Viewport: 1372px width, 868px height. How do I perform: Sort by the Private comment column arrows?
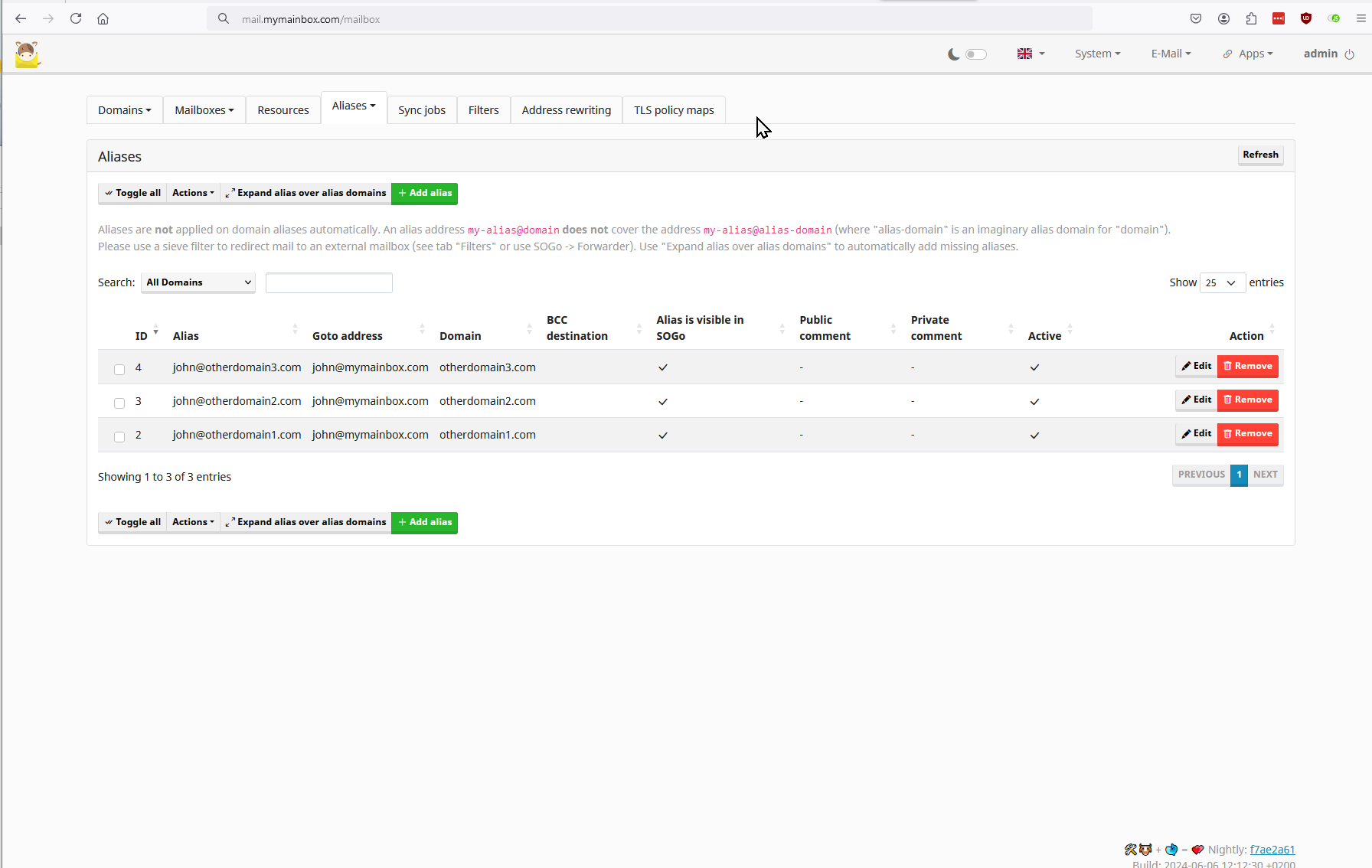(1011, 329)
